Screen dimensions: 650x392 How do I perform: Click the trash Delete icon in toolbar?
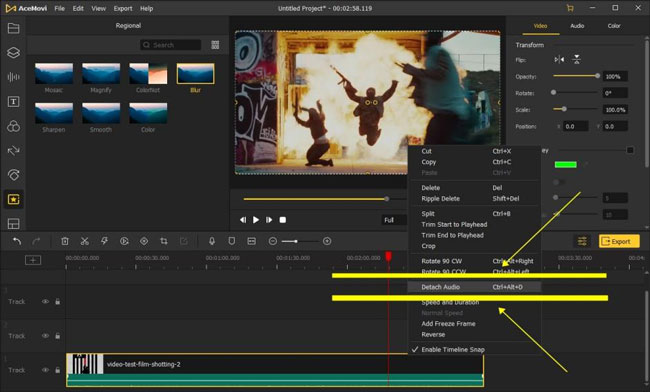click(65, 241)
